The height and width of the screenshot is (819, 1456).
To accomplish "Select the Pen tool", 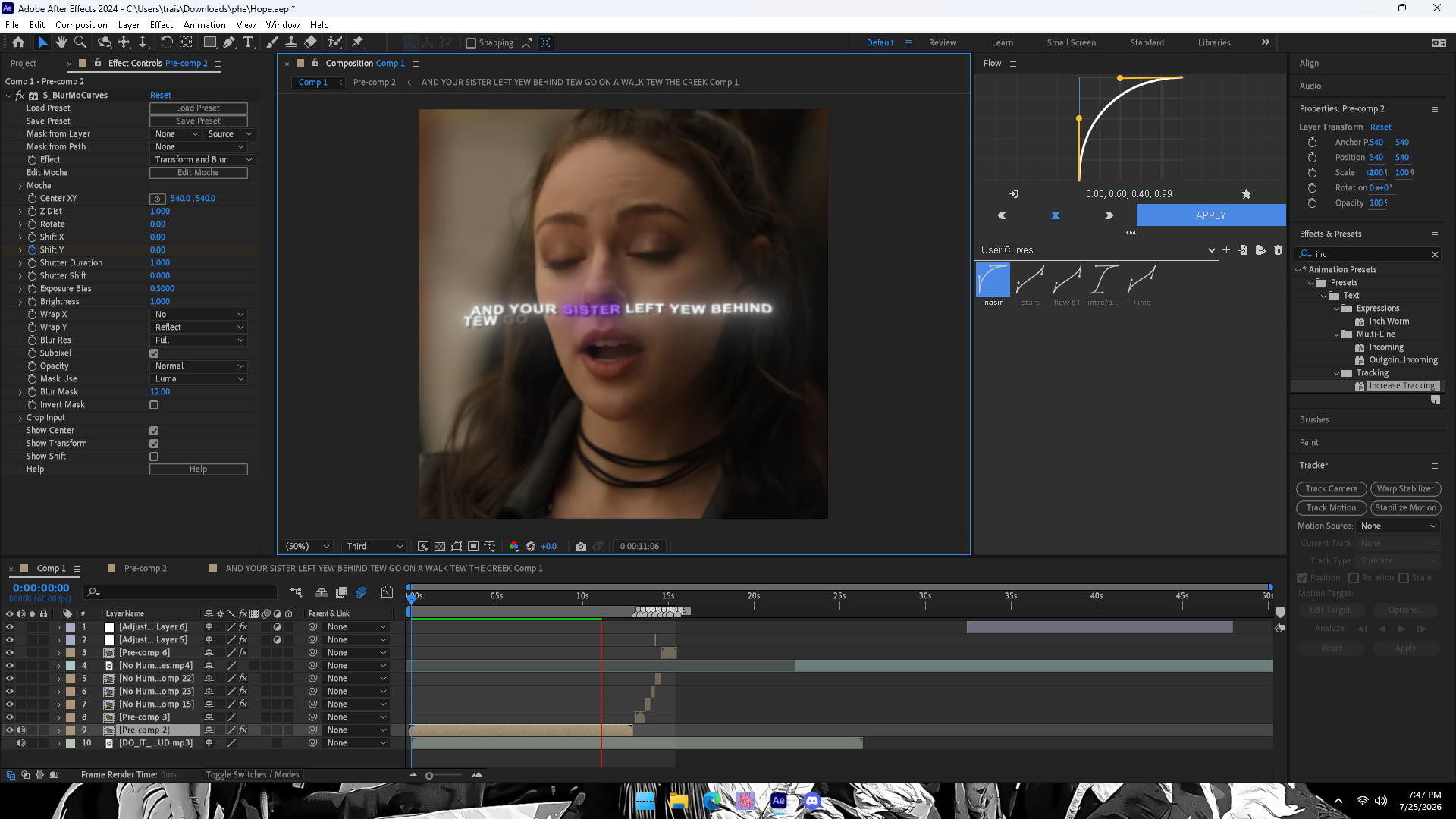I will coord(229,42).
